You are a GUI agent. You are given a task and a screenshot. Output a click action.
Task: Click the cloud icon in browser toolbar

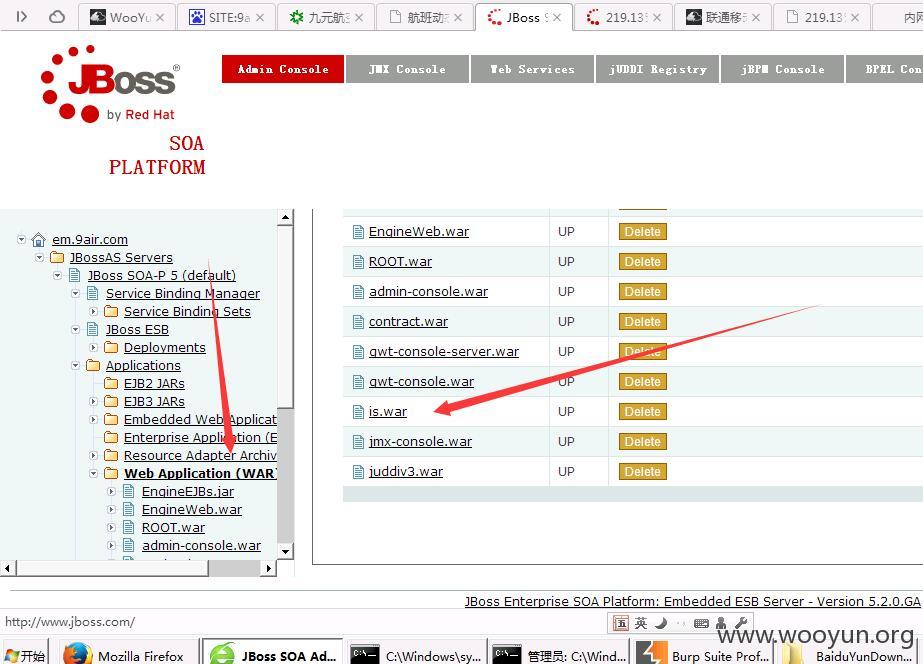point(57,16)
